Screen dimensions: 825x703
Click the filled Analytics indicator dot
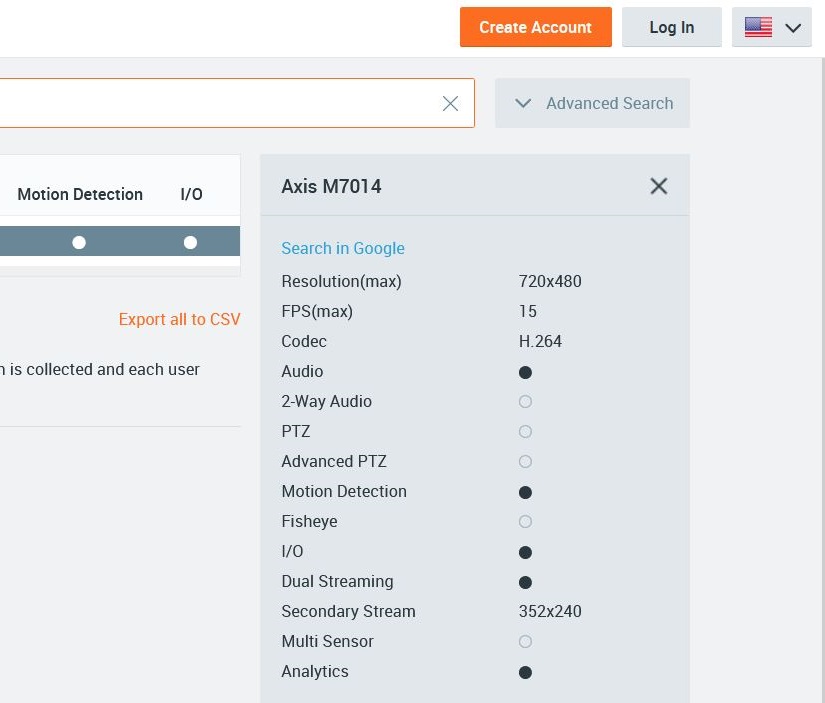tap(525, 672)
